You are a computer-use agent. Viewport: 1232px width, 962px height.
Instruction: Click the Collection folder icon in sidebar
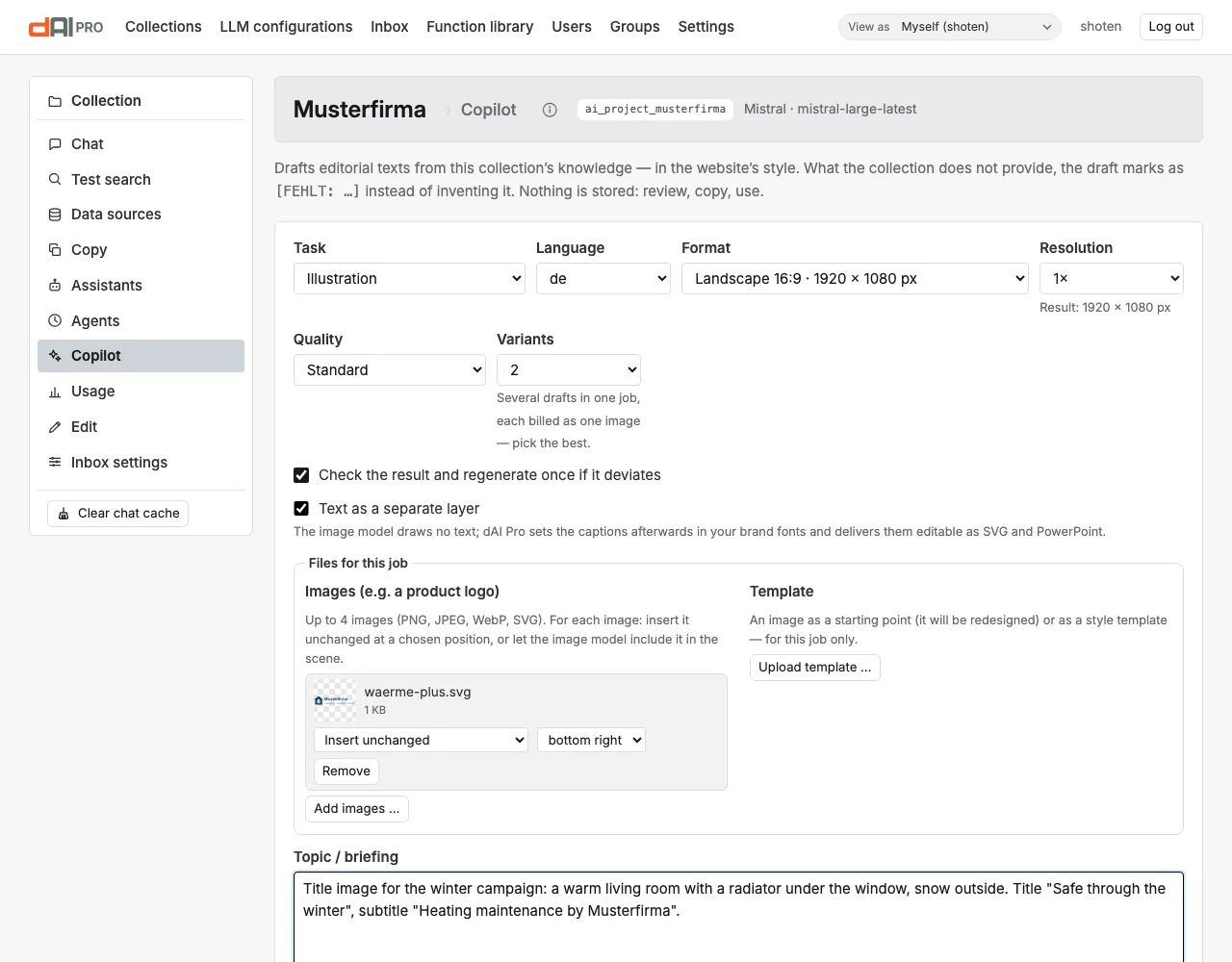tap(55, 101)
